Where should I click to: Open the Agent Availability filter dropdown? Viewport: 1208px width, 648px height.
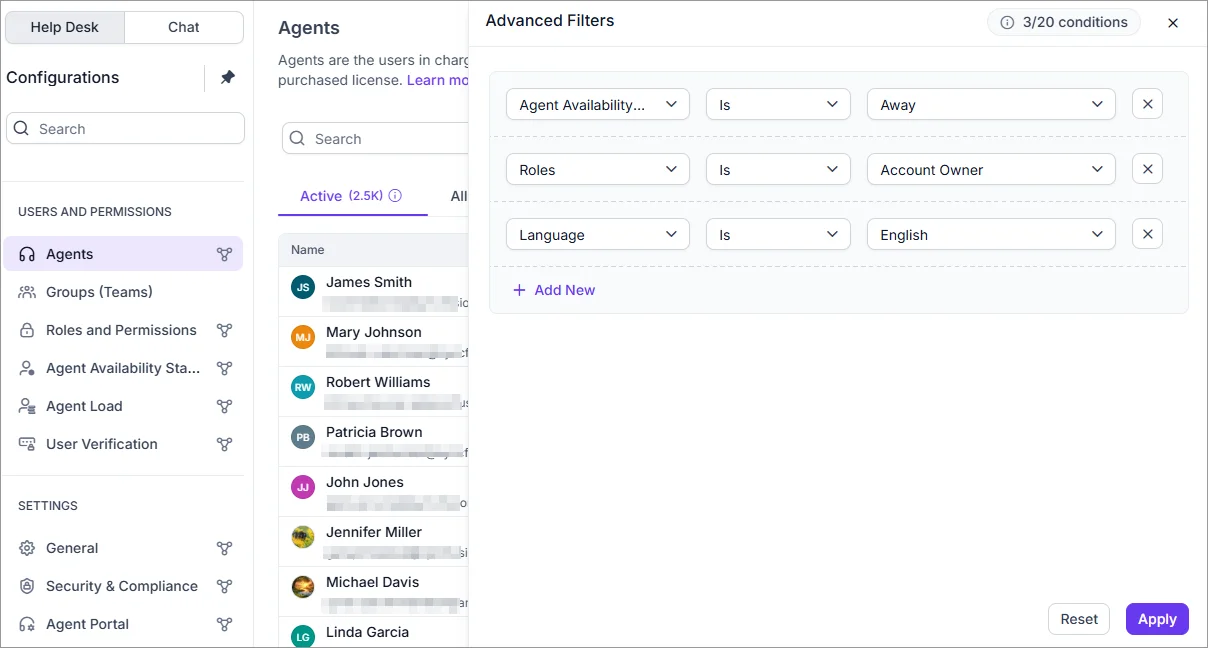pos(597,103)
